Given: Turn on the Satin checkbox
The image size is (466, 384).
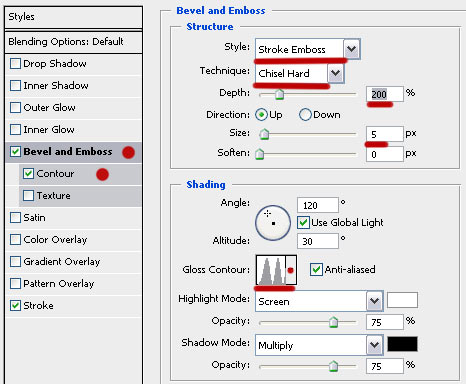Looking at the screenshot, I should [x=15, y=217].
